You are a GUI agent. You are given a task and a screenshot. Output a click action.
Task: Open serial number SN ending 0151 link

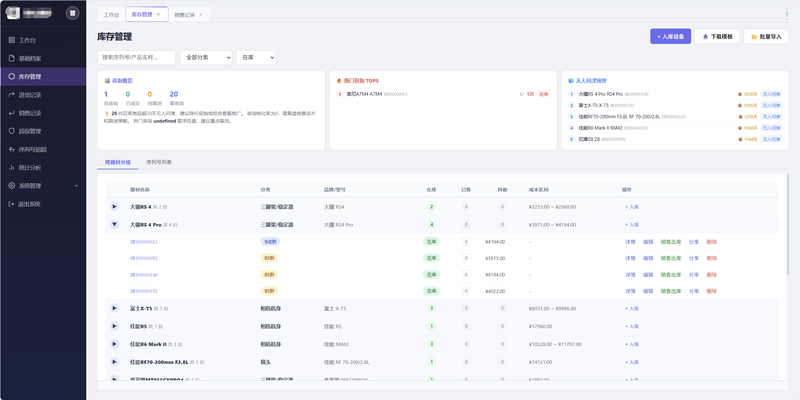point(144,291)
